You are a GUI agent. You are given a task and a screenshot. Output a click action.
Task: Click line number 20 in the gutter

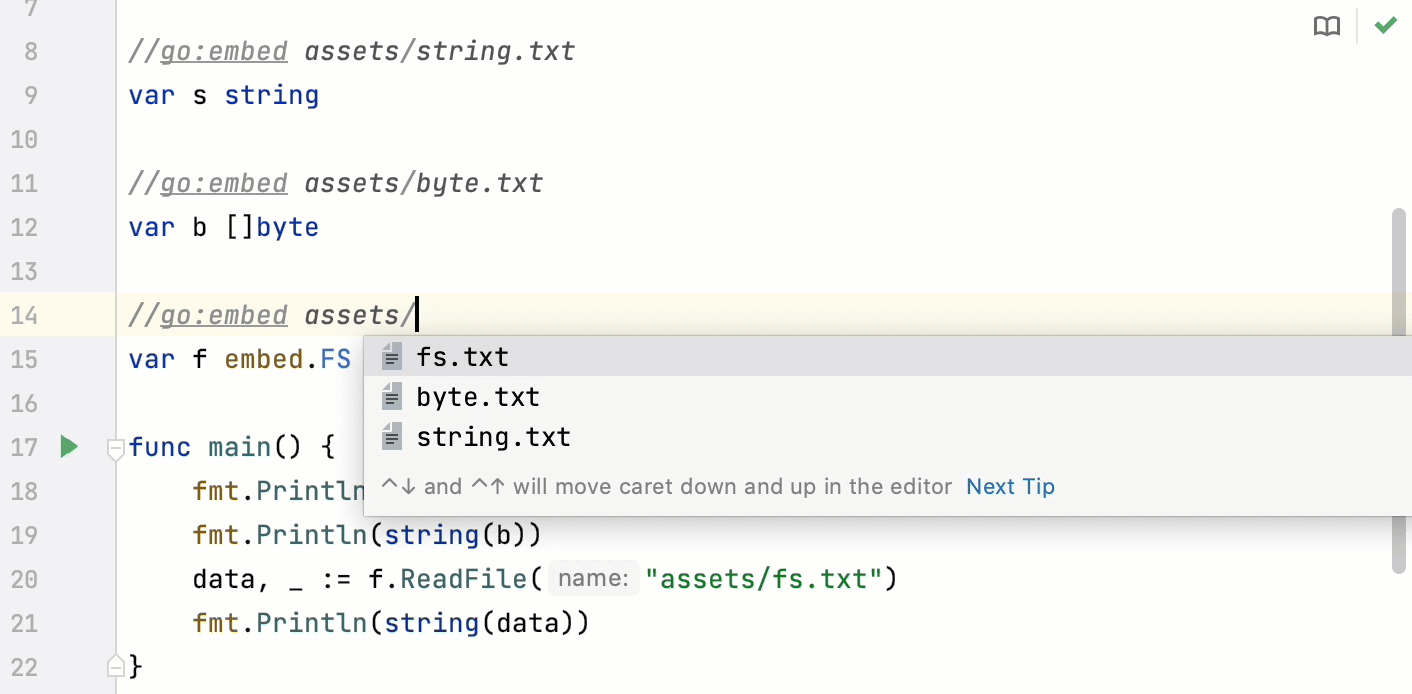coord(24,579)
